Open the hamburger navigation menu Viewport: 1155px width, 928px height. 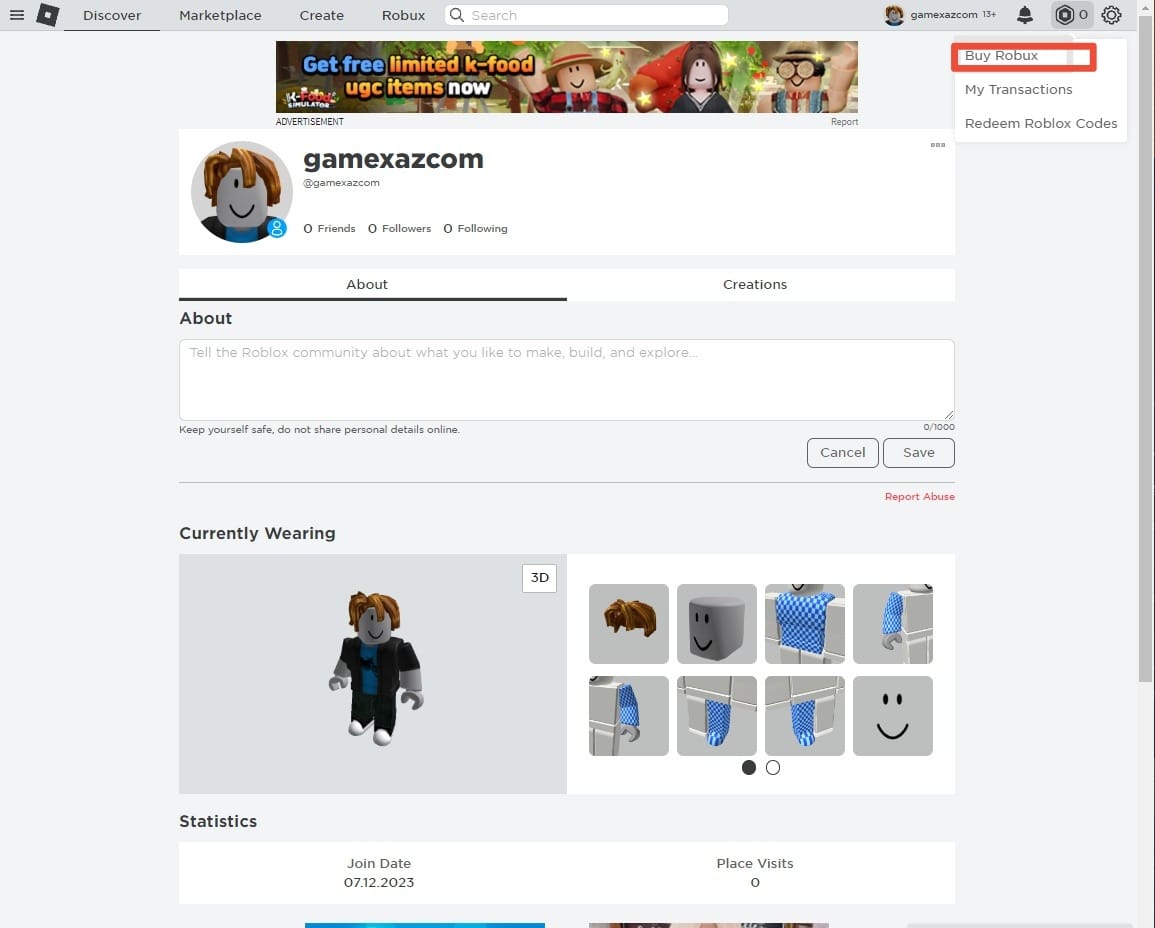pyautogui.click(x=17, y=15)
